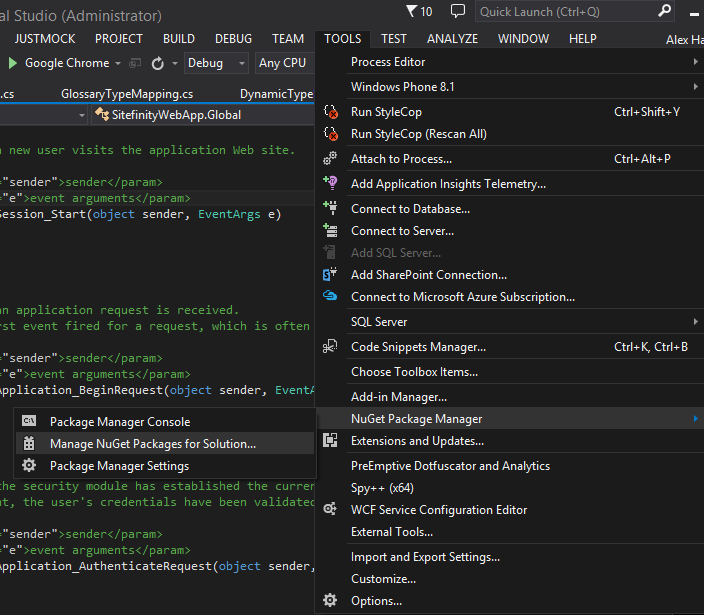Click the Browser Link icon beside Google Chrome
This screenshot has width=704, height=615.
tap(135, 63)
